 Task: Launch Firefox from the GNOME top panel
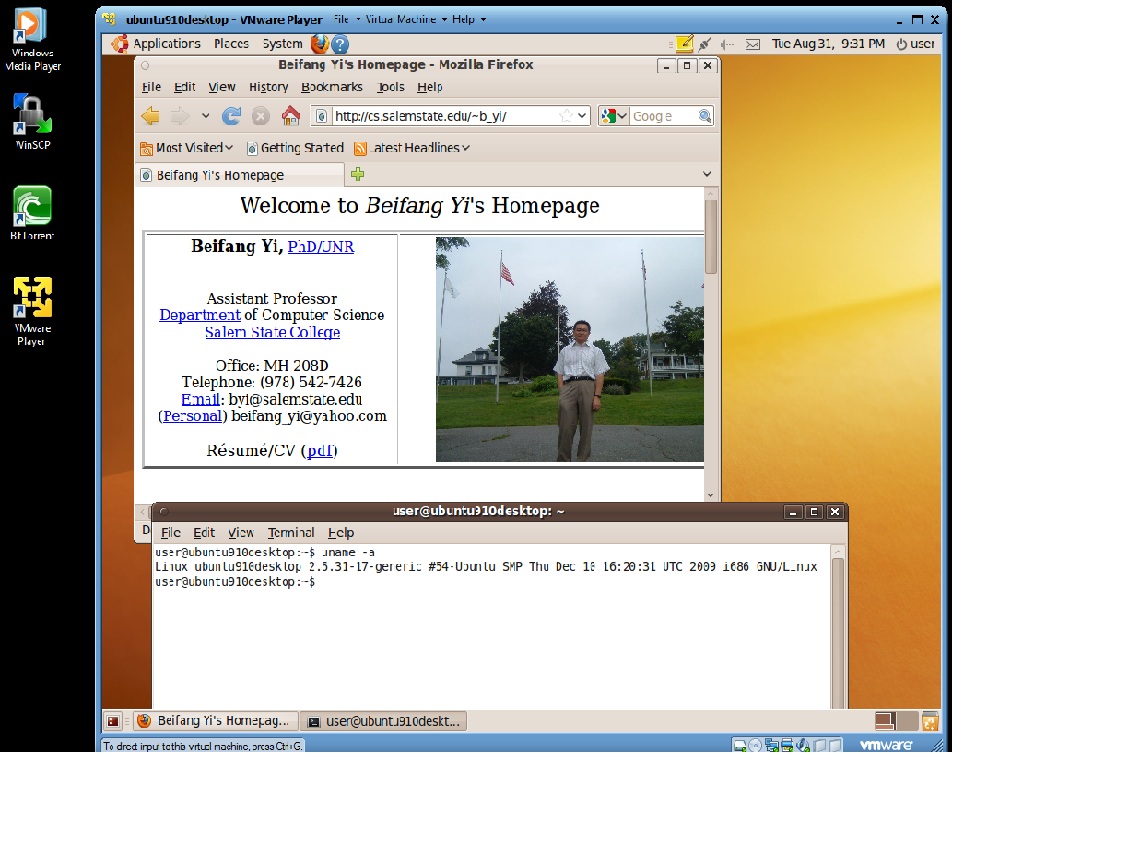tap(319, 44)
